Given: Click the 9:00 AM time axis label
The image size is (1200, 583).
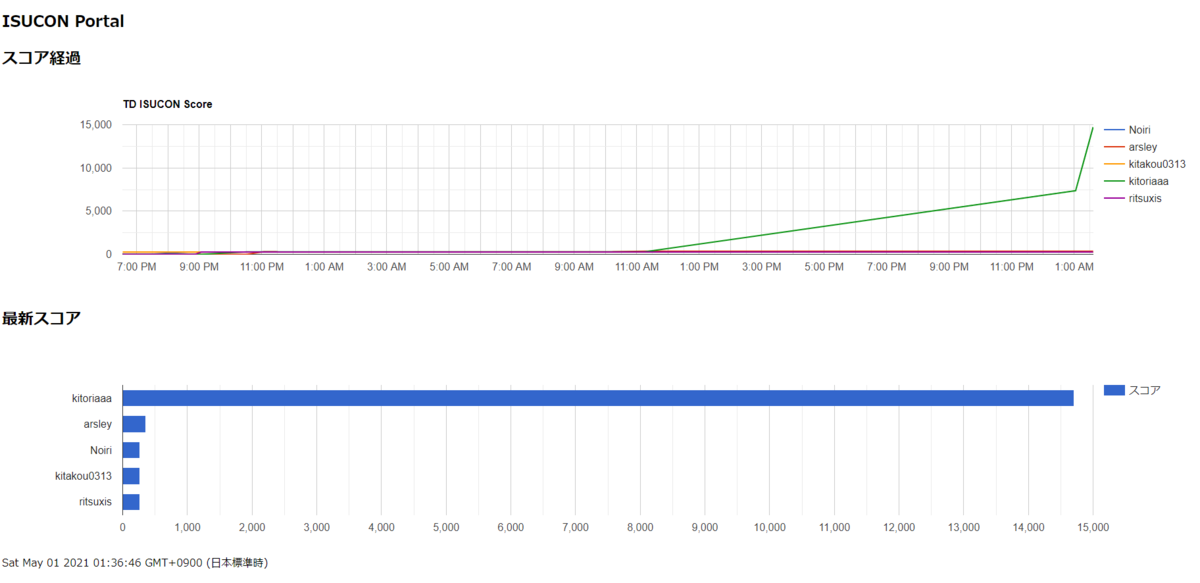Looking at the screenshot, I should 574,267.
